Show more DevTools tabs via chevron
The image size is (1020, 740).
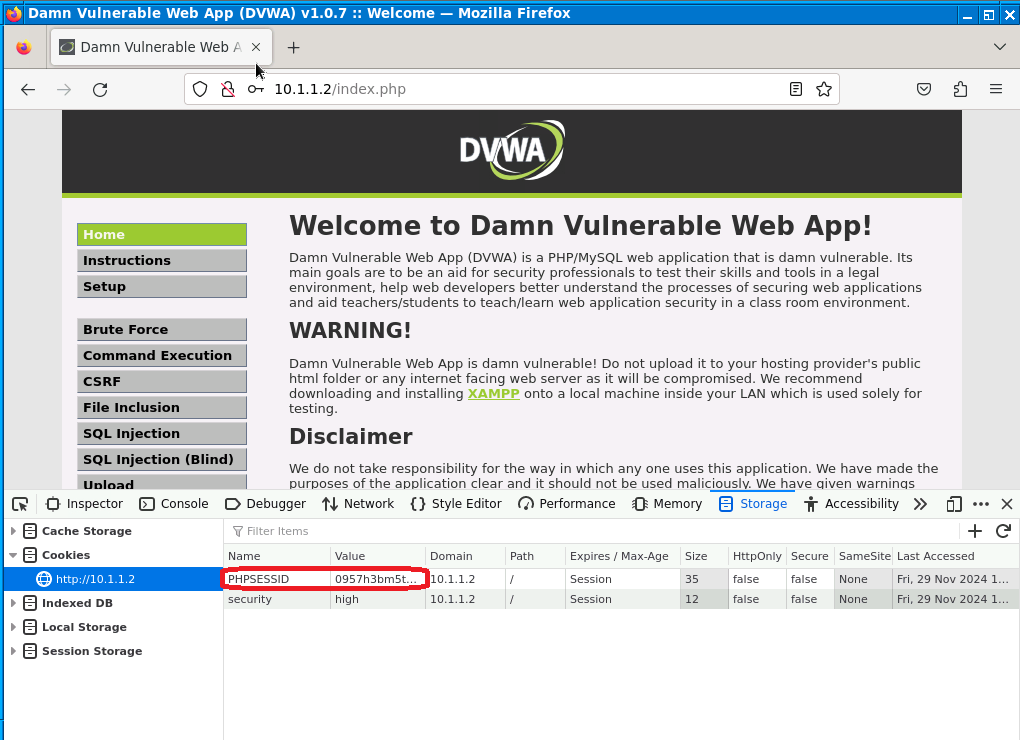coord(920,504)
